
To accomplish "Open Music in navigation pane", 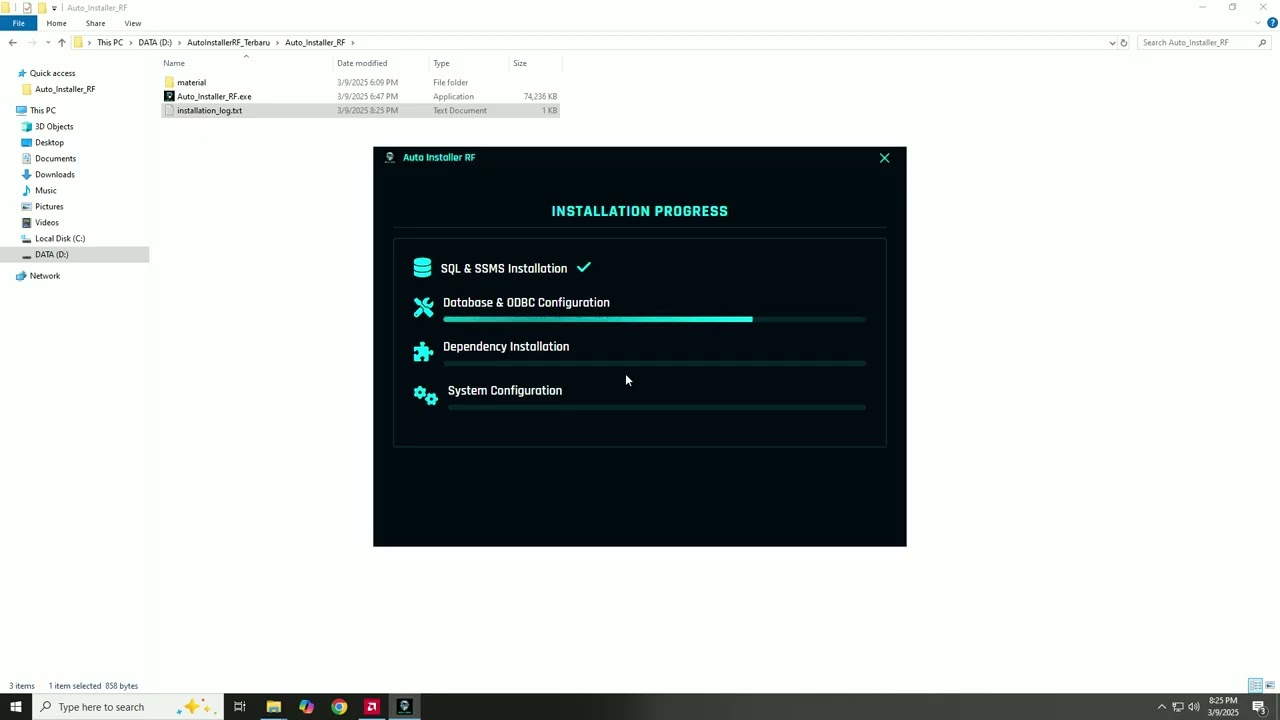I will click(x=46, y=190).
